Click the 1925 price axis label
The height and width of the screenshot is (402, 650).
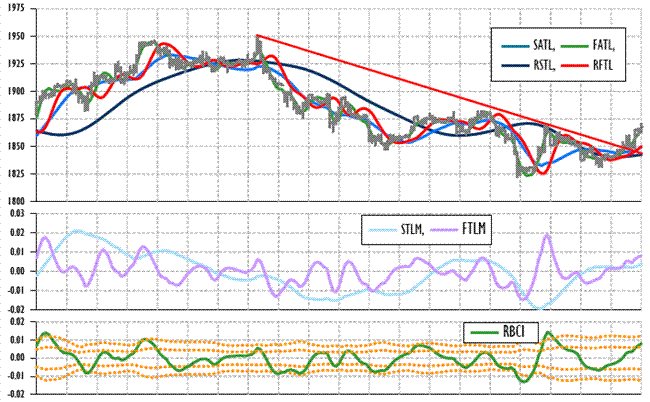point(16,64)
